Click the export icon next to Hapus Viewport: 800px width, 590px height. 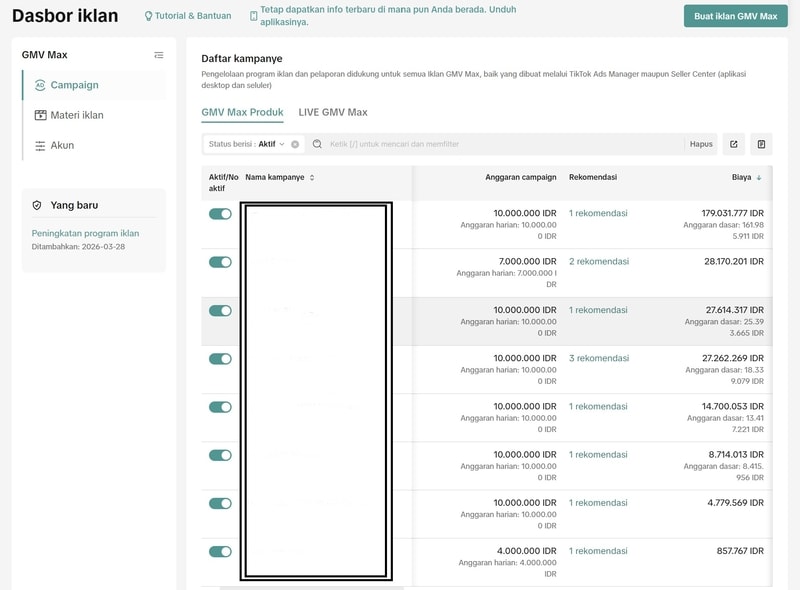tap(734, 144)
